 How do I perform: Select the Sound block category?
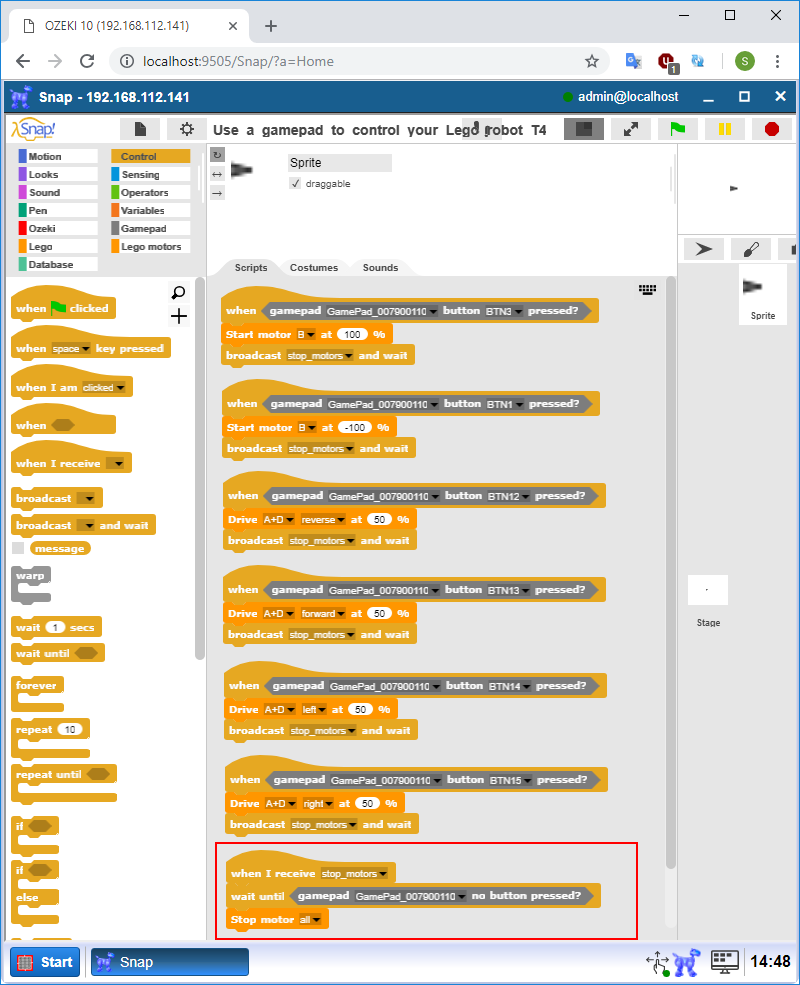click(x=58, y=192)
